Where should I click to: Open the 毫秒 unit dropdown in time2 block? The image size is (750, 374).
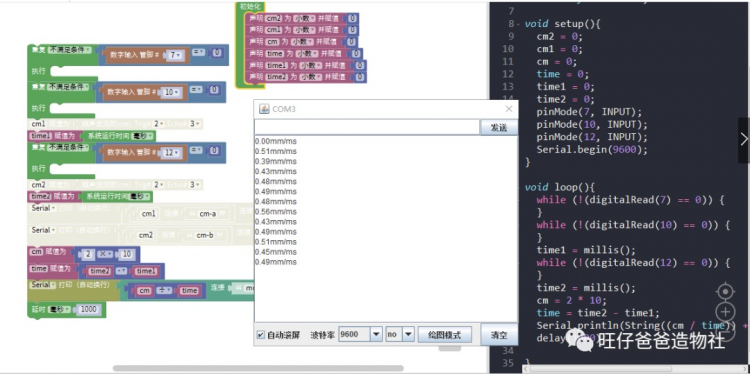click(x=140, y=197)
